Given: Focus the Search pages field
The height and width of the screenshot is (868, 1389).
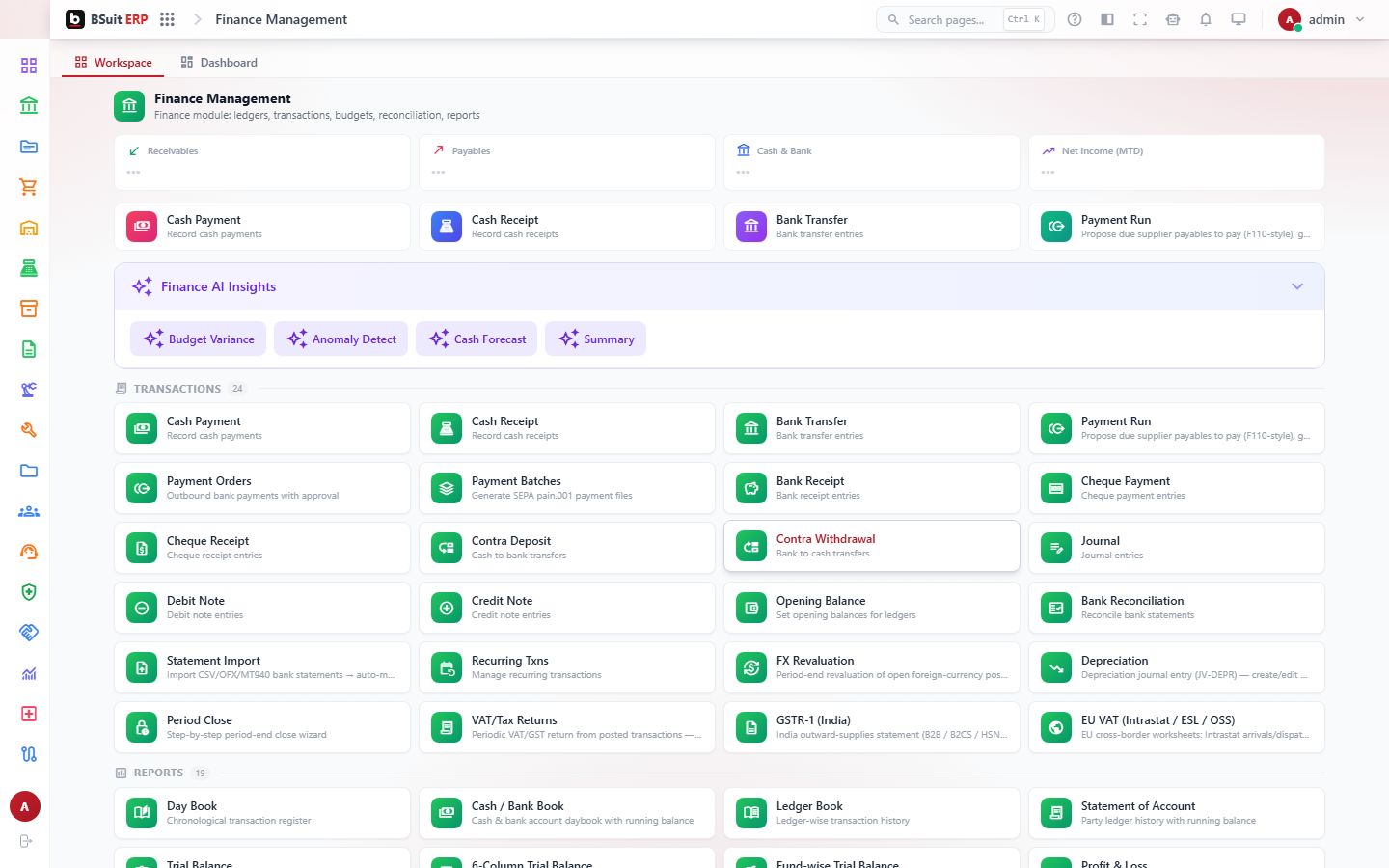Looking at the screenshot, I should point(966,19).
